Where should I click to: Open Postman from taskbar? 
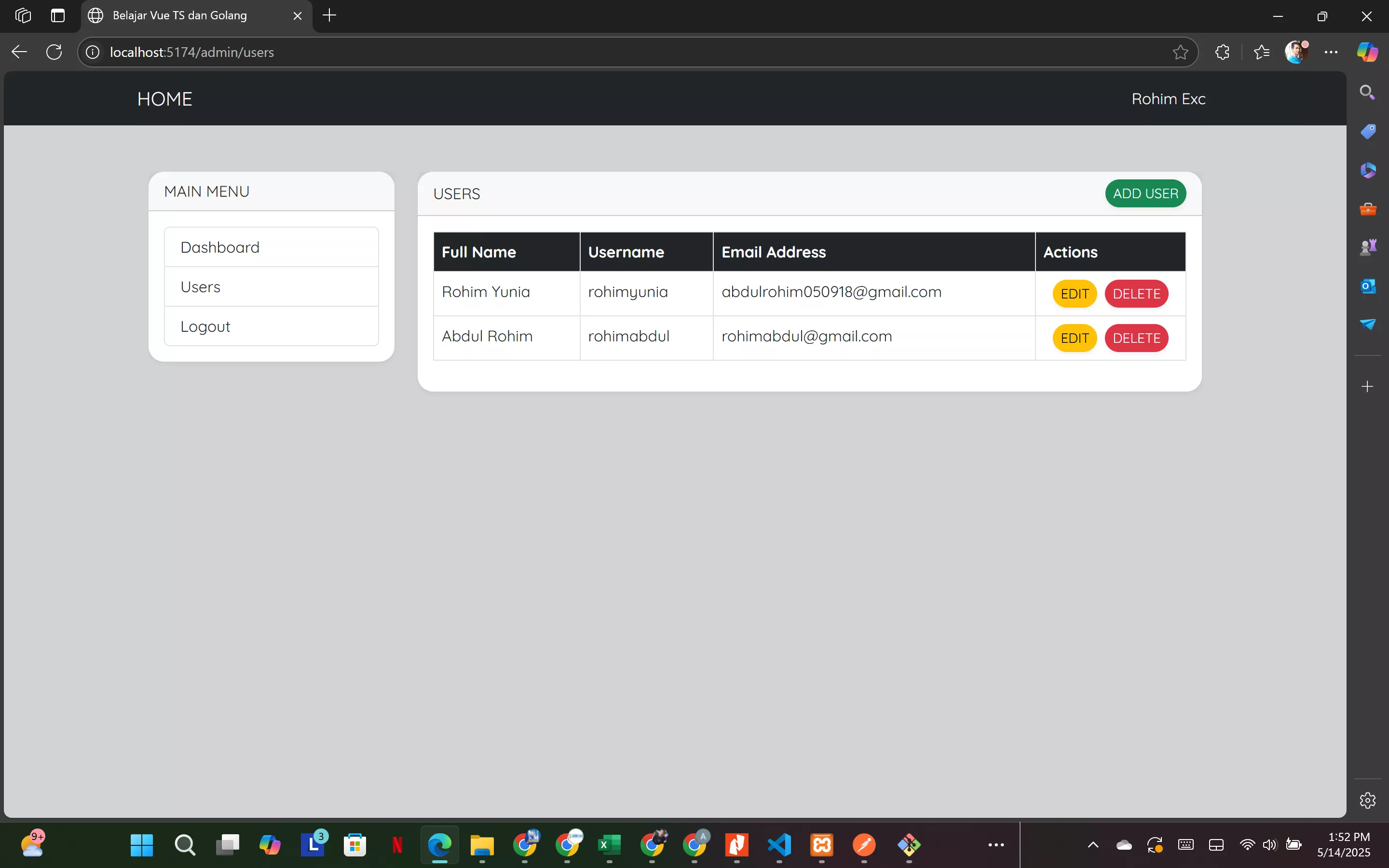864,845
